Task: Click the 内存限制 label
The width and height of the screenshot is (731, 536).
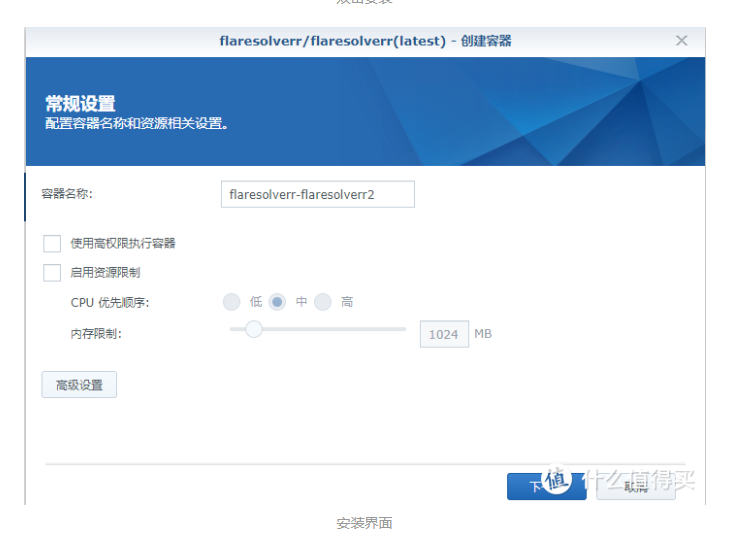Action: pyautogui.click(x=96, y=334)
